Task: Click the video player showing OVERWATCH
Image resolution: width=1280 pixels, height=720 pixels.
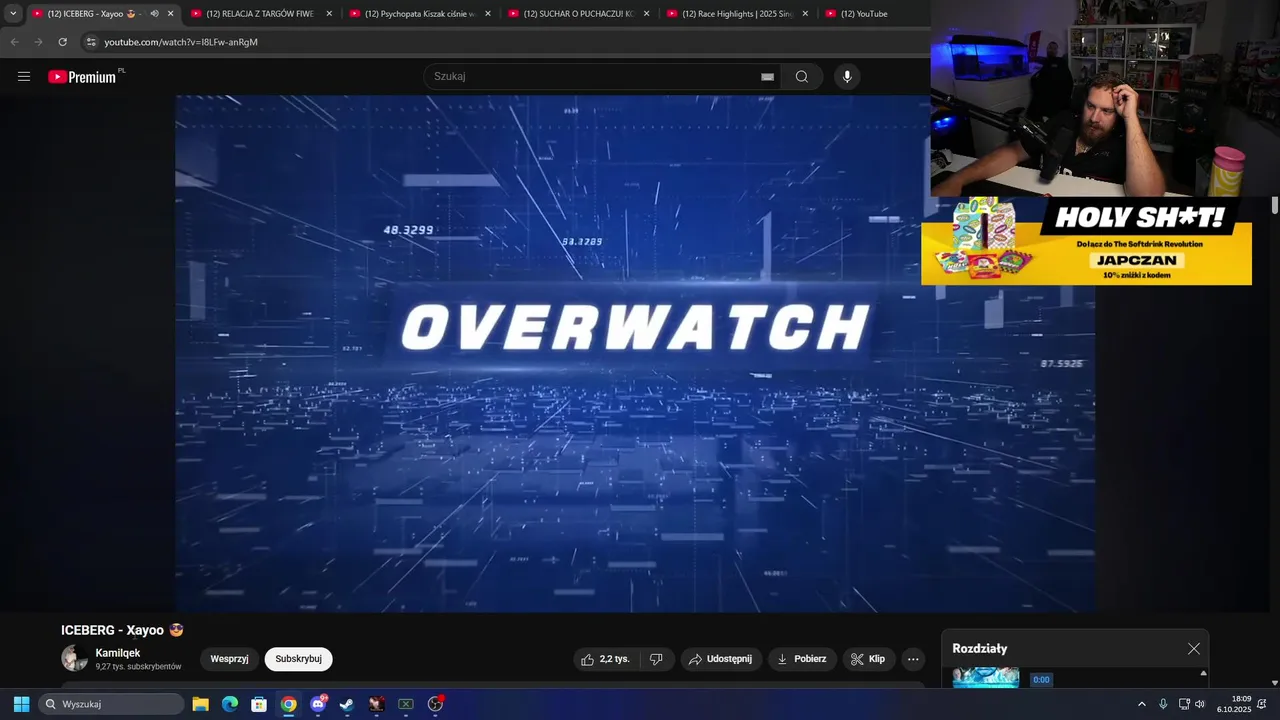Action: click(635, 353)
